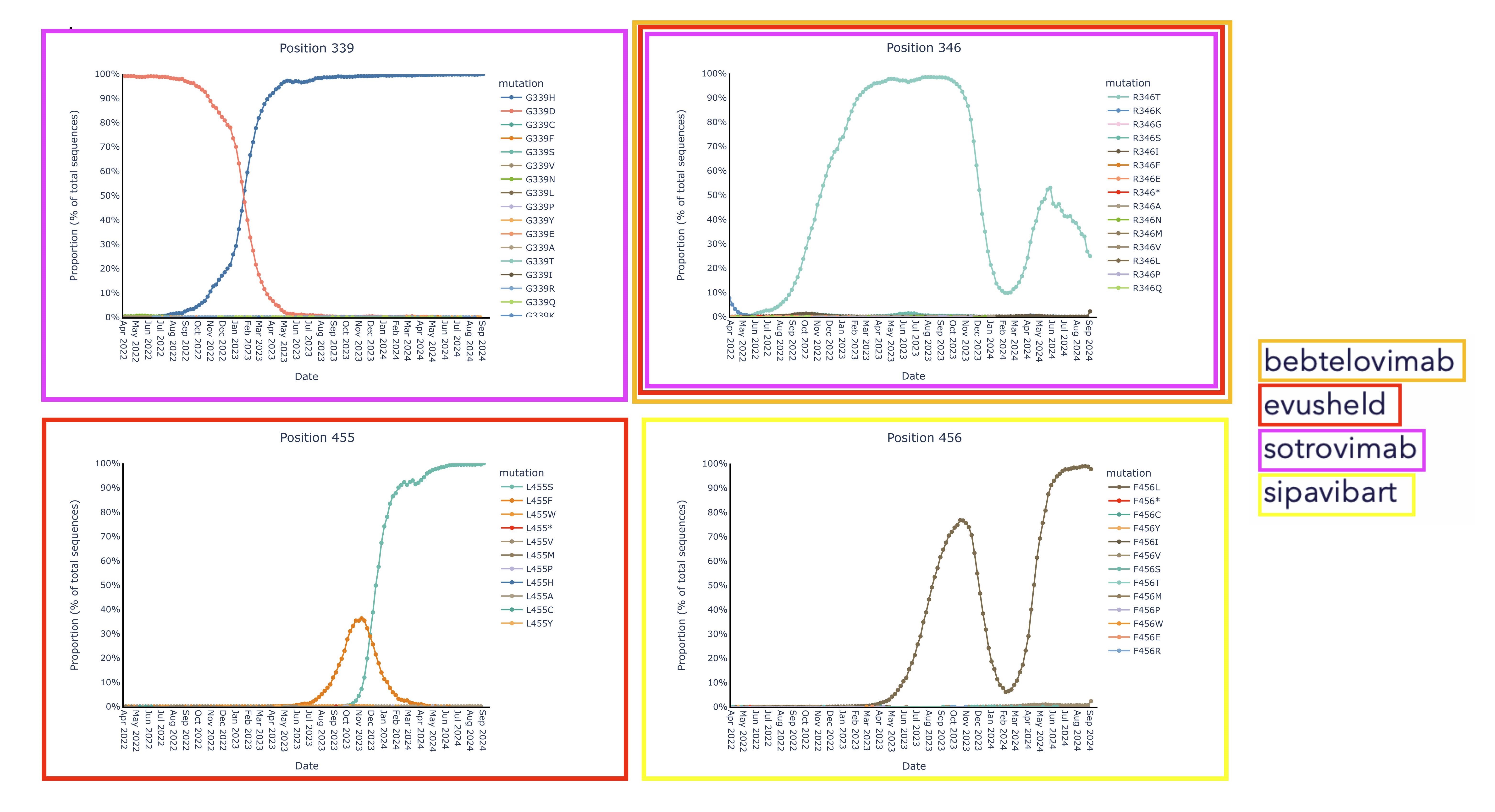Click the F456M legend entry
This screenshot has width=1495, height=812.
1135,596
